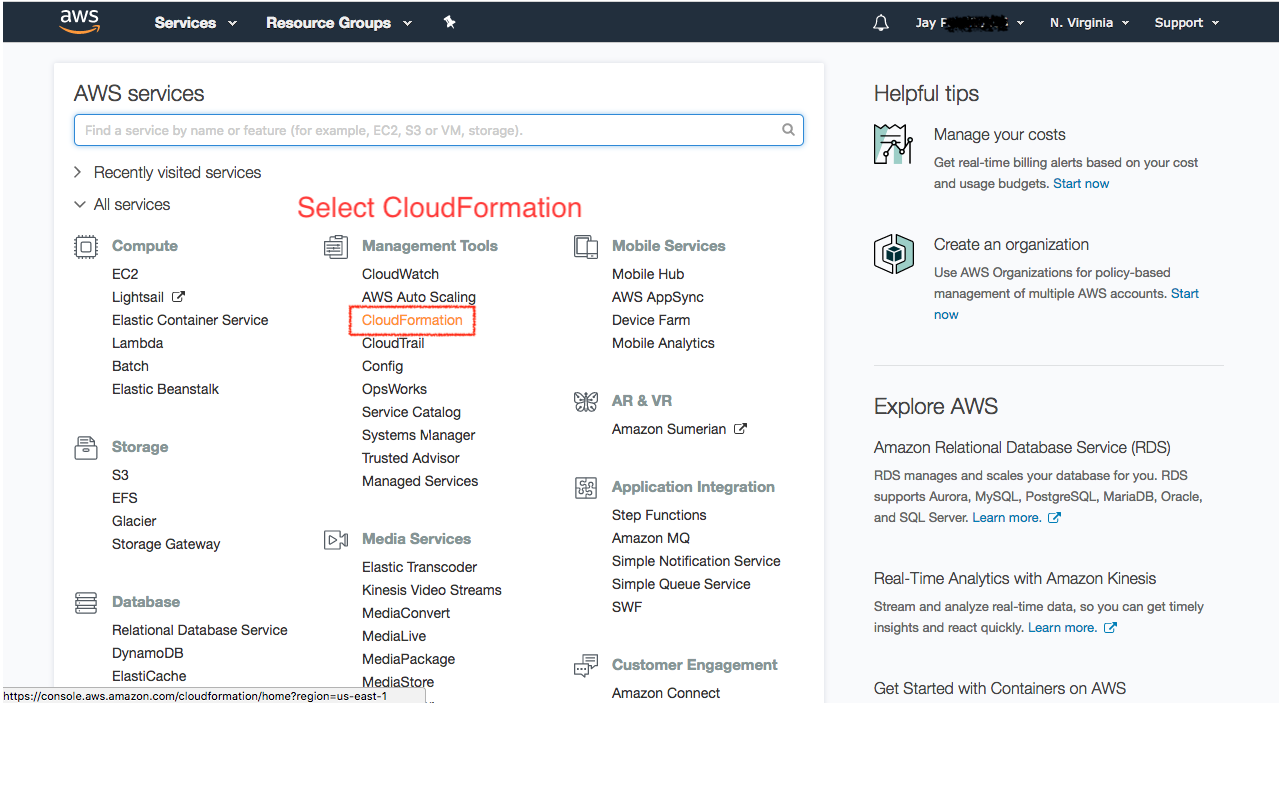Viewport: 1280px width, 800px height.
Task: Expand Recently visited services
Action: 168,173
